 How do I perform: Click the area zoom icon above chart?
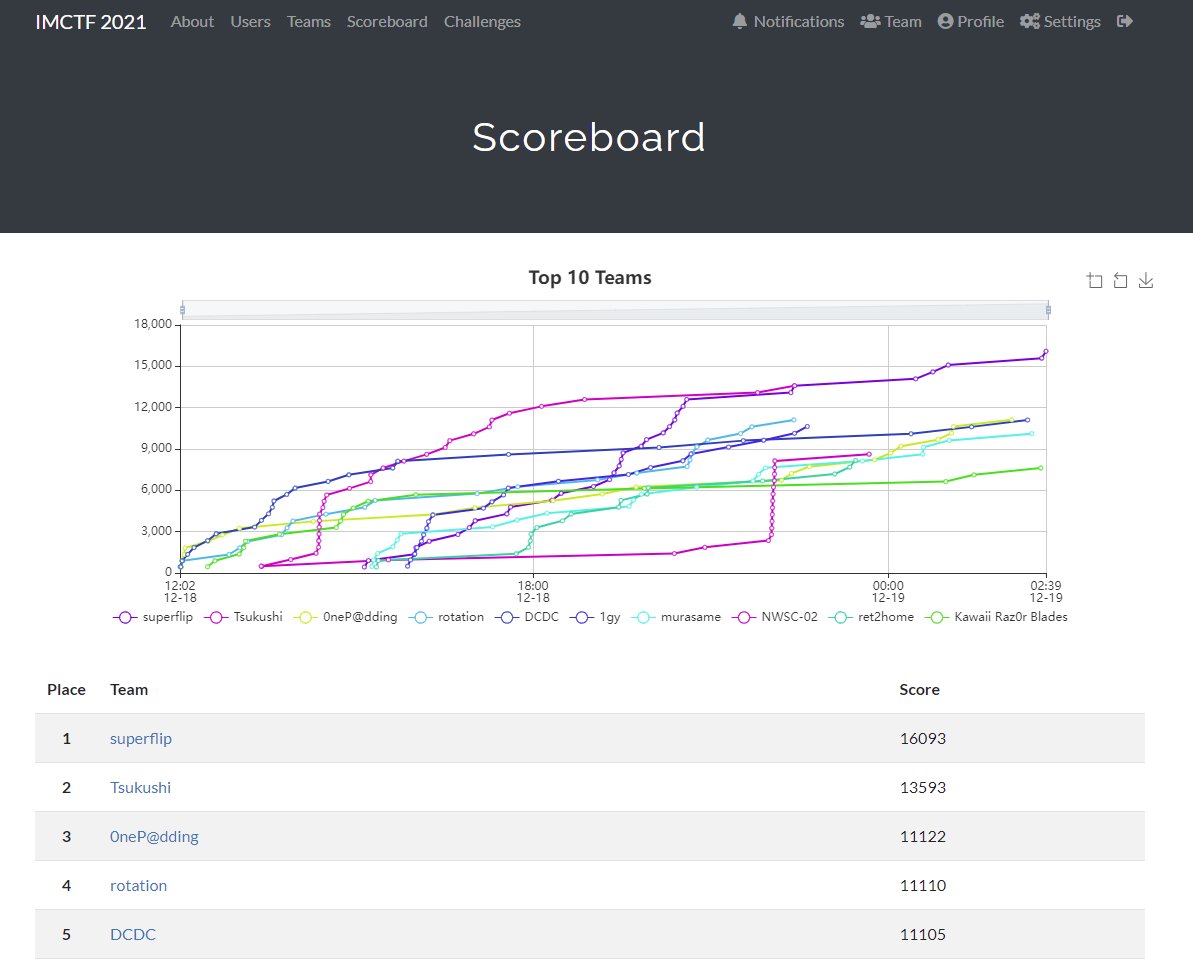pos(1094,281)
